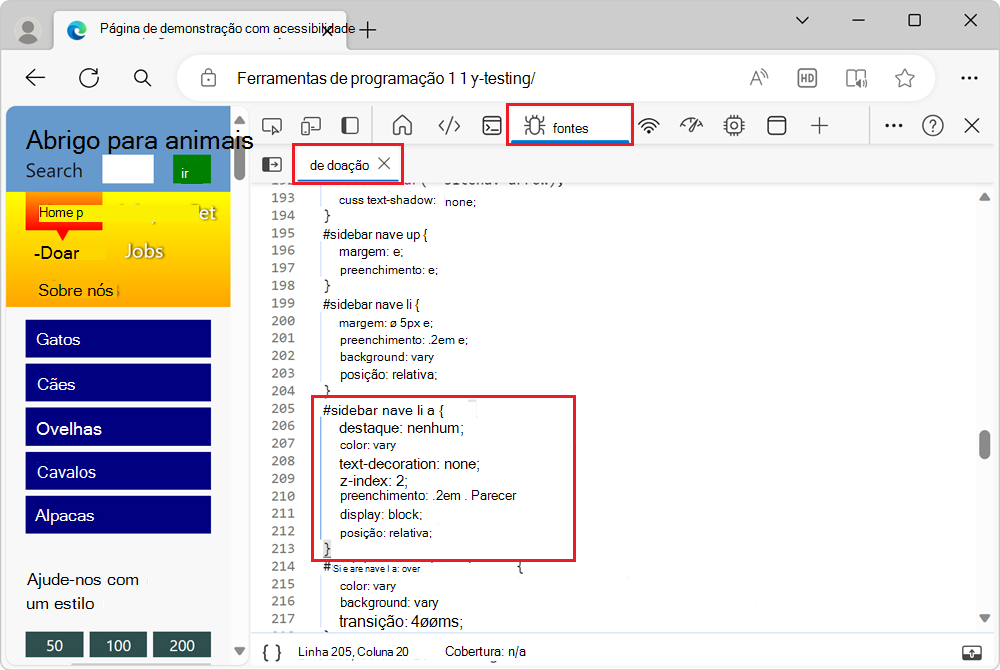Select the fontes (Sources) tab
1000x670 pixels.
coord(570,126)
